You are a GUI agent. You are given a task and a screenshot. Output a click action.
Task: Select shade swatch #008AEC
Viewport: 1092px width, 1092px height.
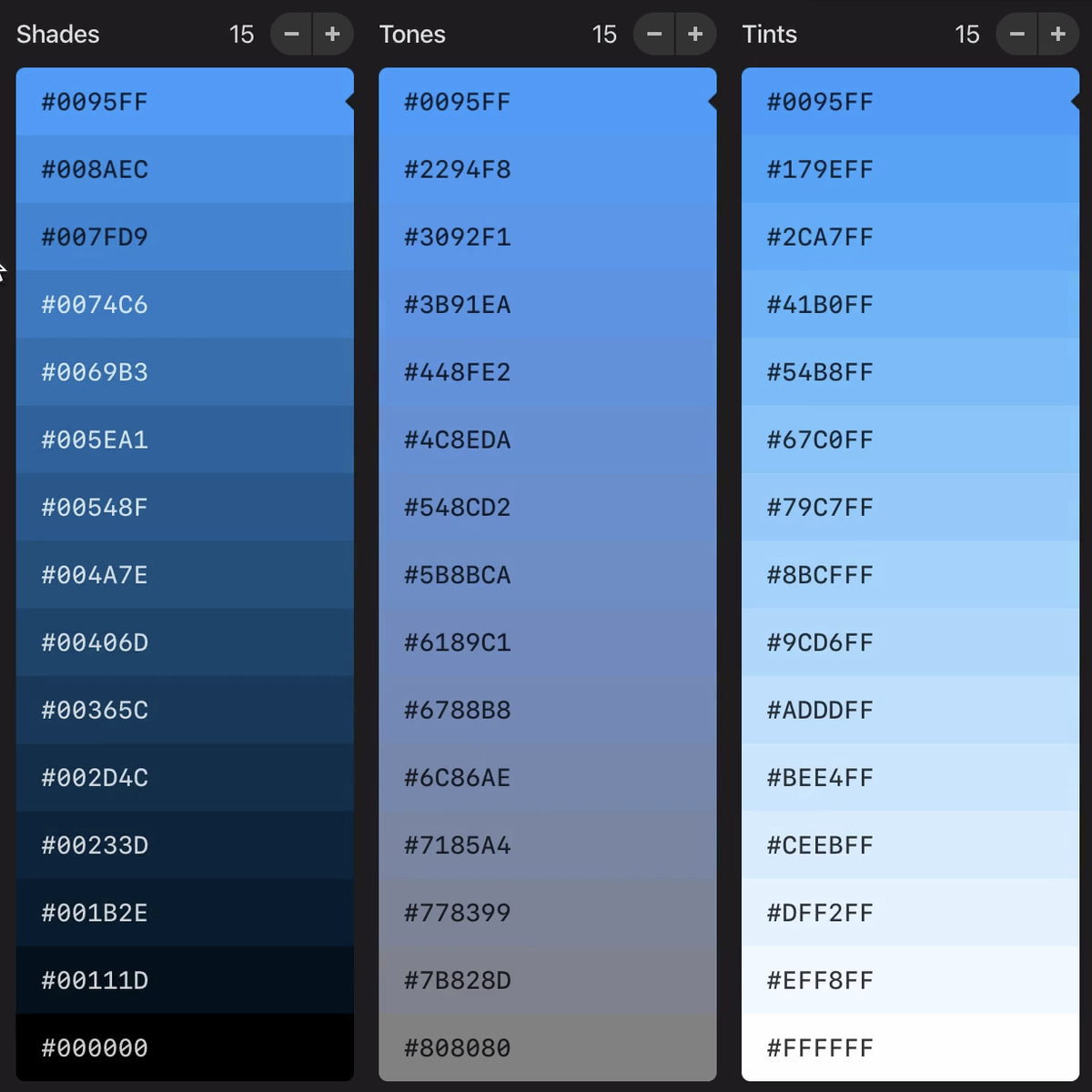click(185, 169)
